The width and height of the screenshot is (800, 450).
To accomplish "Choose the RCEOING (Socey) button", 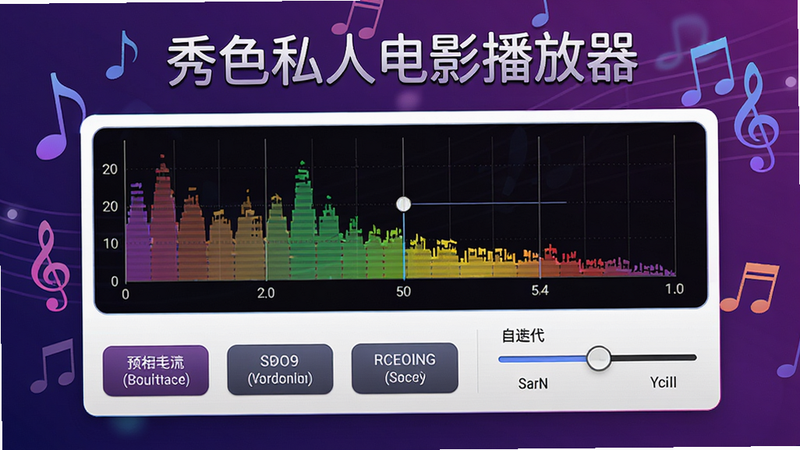I will pyautogui.click(x=405, y=368).
